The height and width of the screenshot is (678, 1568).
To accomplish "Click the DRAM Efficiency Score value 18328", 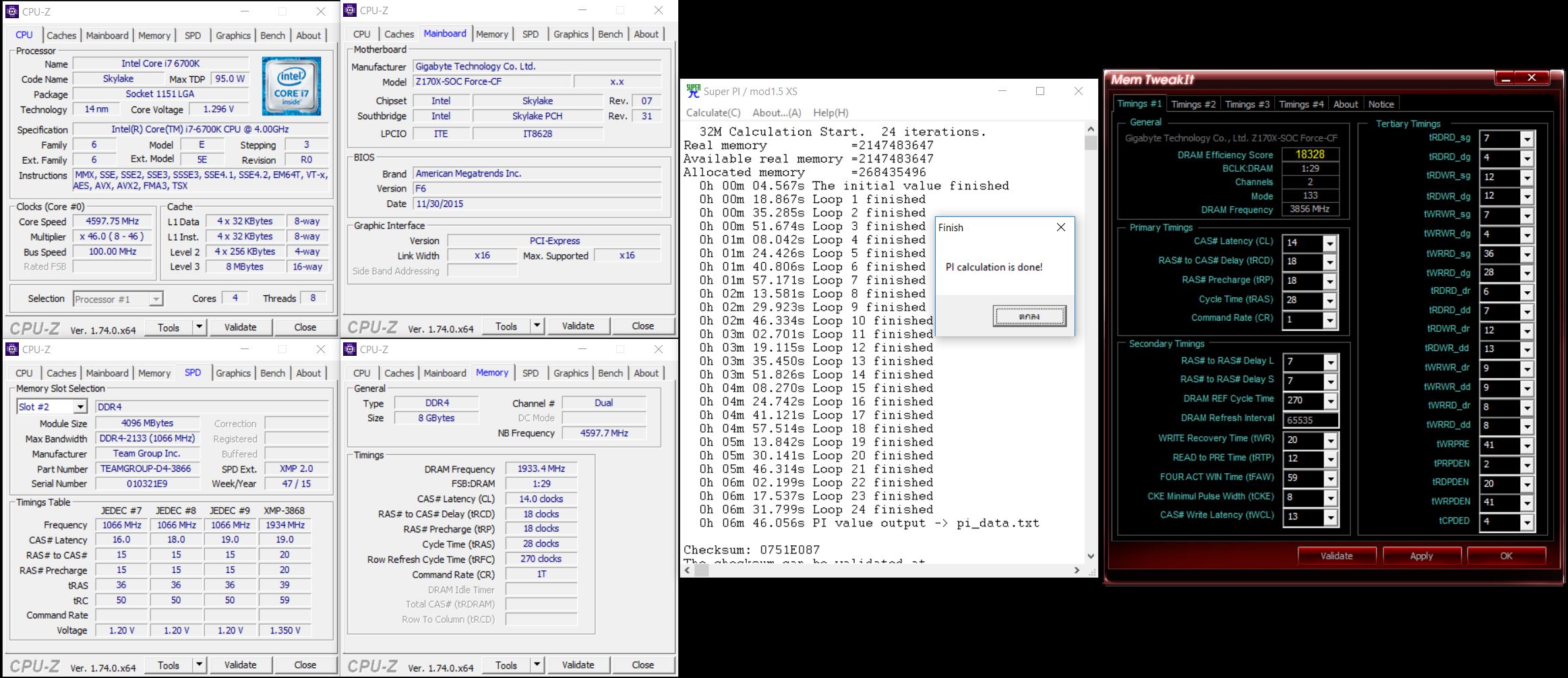I will point(1310,154).
